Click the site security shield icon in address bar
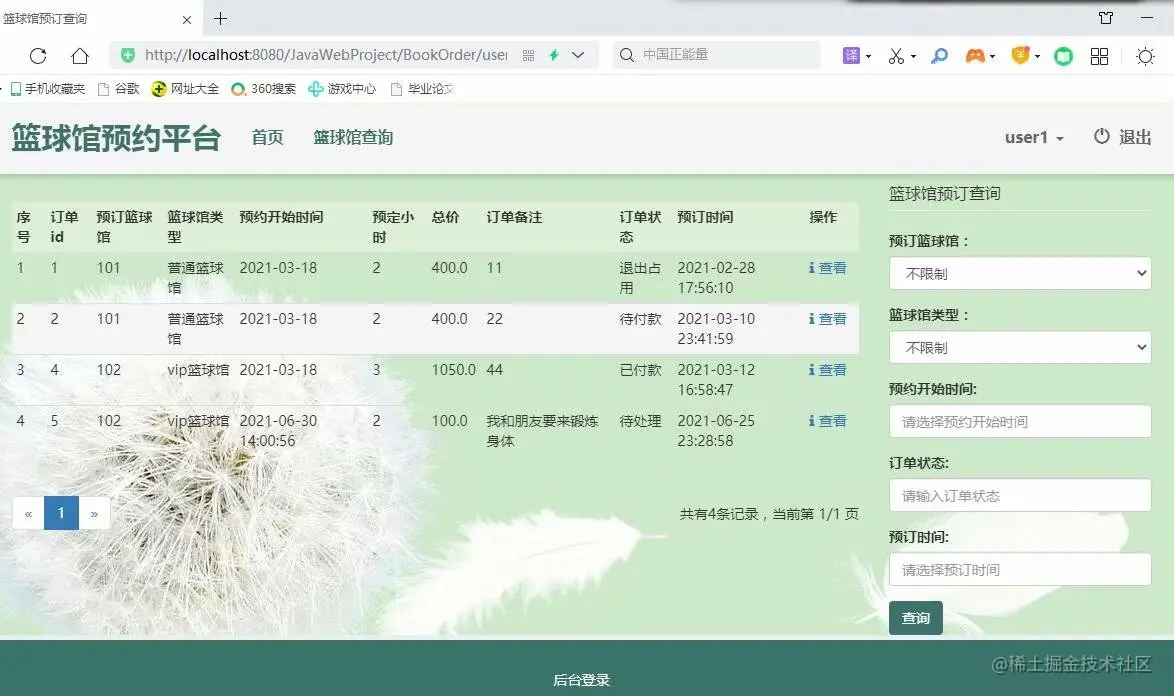 128,55
